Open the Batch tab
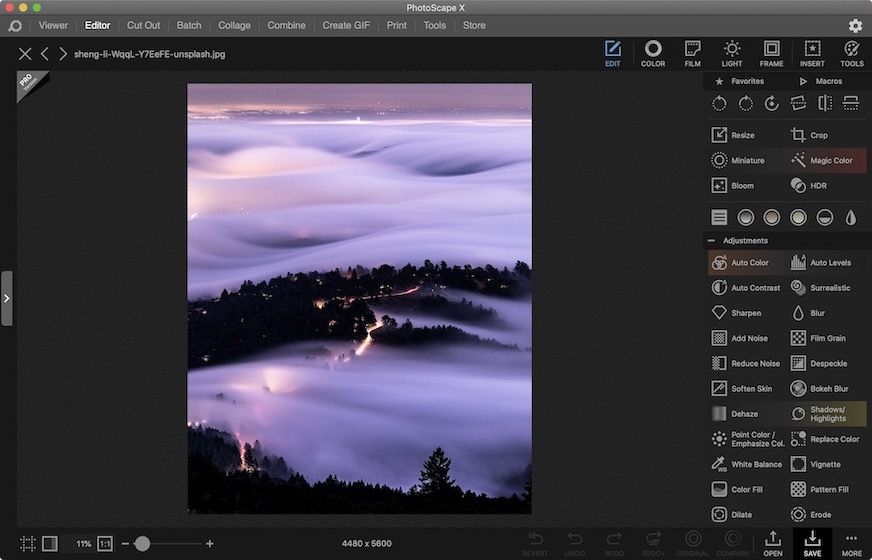Screen dimensions: 872x560 click(189, 25)
